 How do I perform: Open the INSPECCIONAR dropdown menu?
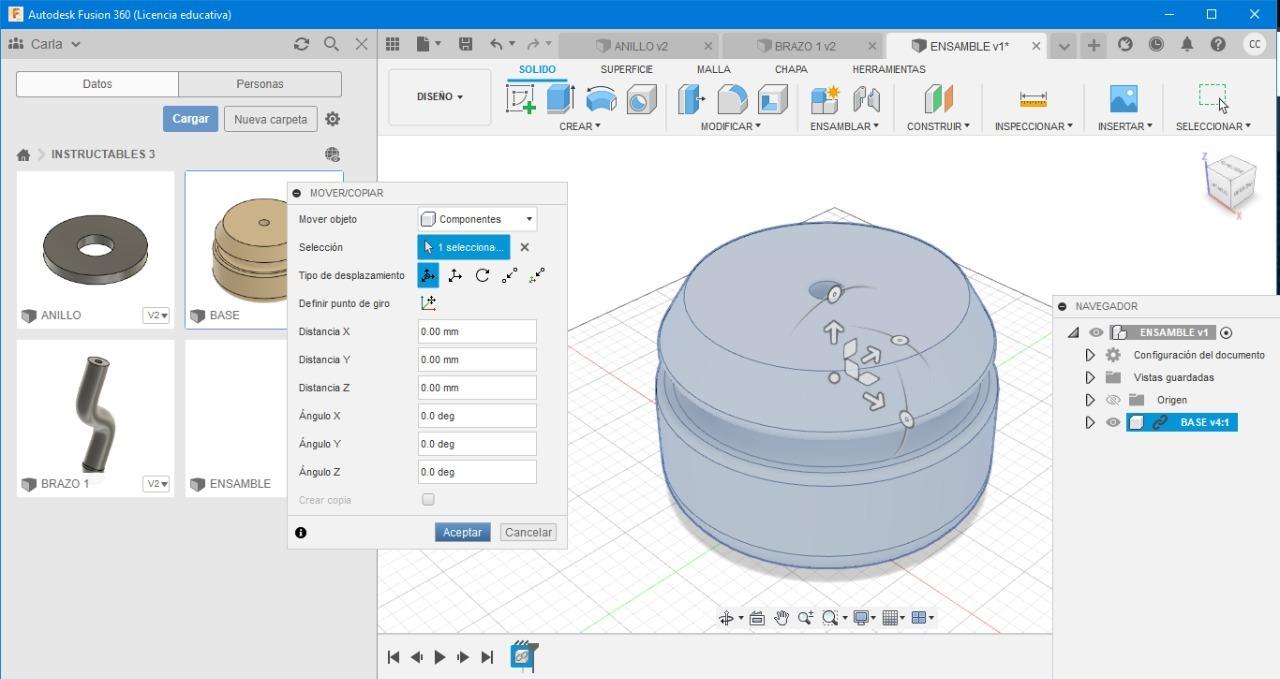click(1033, 126)
